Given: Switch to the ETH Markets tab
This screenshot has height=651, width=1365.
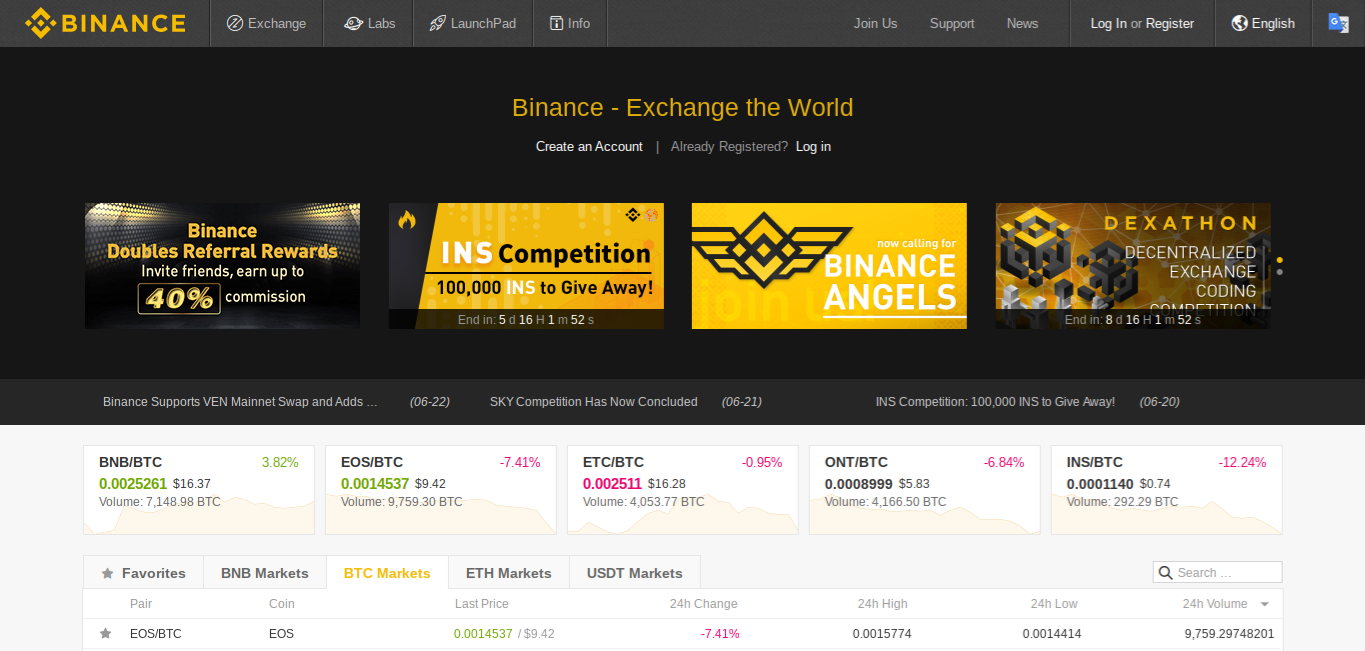Looking at the screenshot, I should [x=508, y=573].
